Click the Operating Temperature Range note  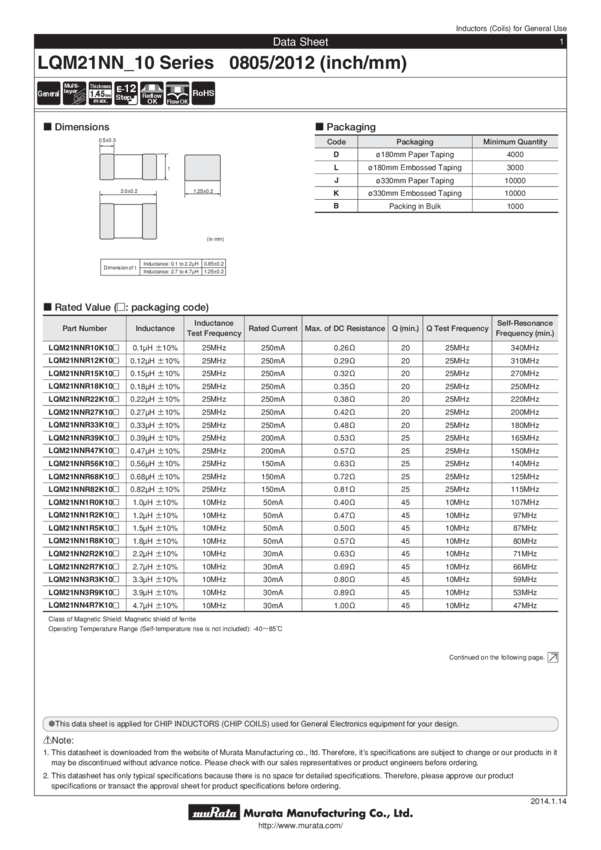pyautogui.click(x=165, y=629)
